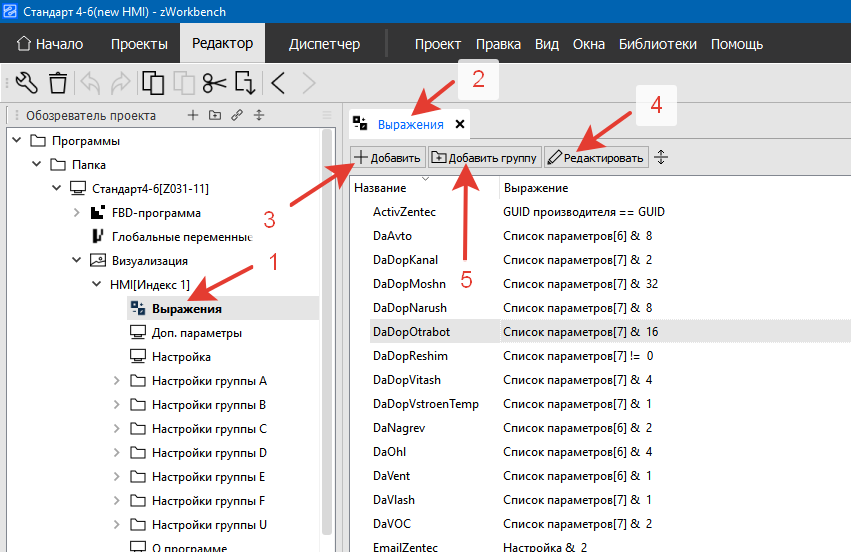Open the Правка menu

[x=498, y=44]
